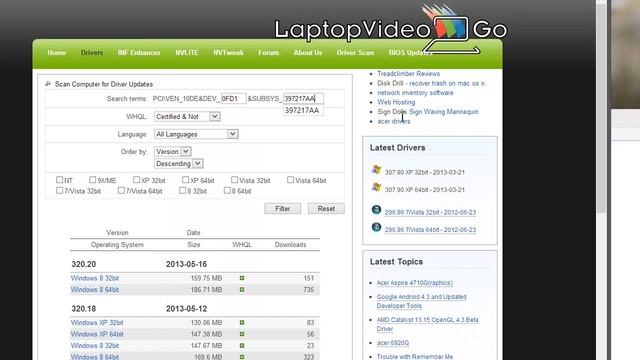This screenshot has width=640, height=360.
Task: Open the 320.20 Windows 8 64bit driver link
Action: [95, 289]
